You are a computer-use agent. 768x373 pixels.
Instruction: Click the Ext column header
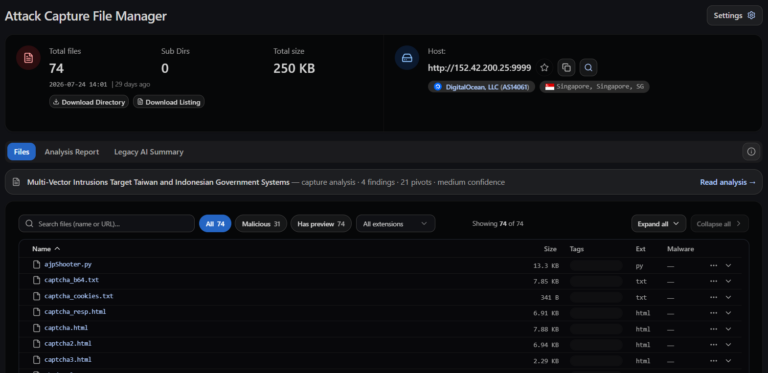click(640, 249)
